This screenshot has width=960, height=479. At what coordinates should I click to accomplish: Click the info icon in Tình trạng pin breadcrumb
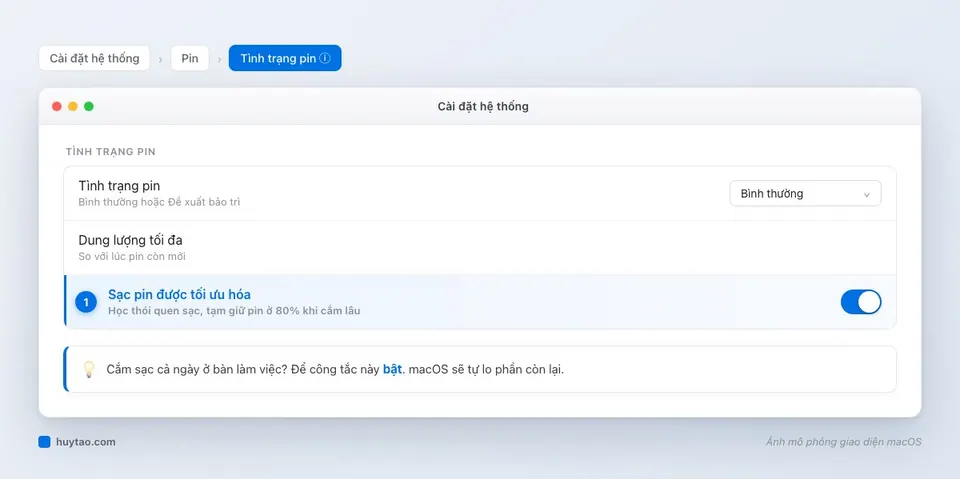click(x=325, y=58)
